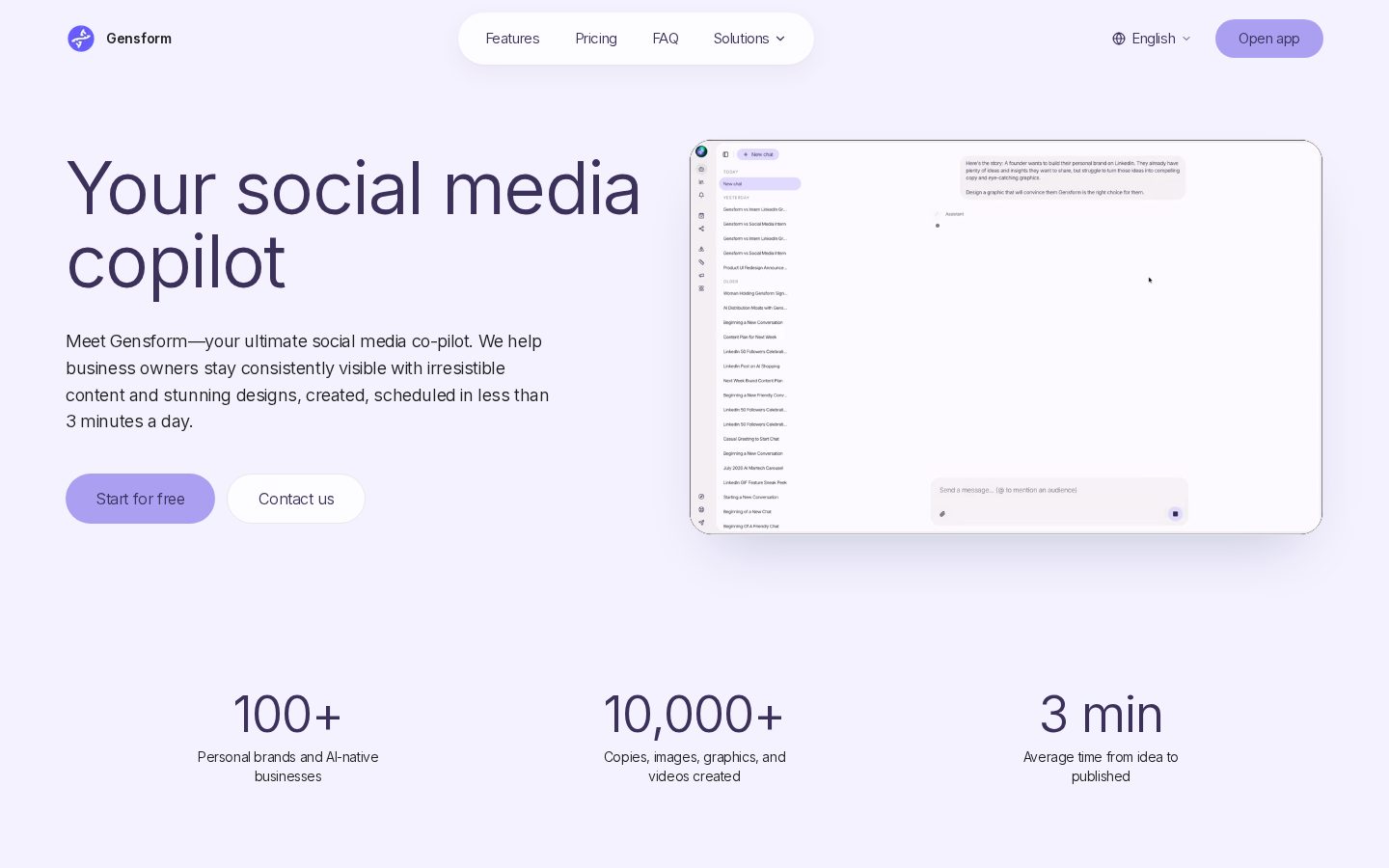The height and width of the screenshot is (868, 1389).
Task: Open 'July 2025 AI Martech Carousel' chat
Action: click(x=753, y=468)
